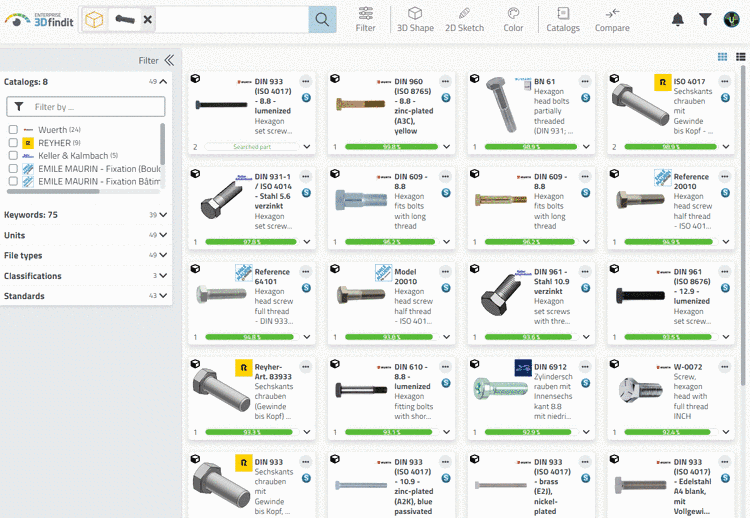
Task: Expand the Keywords: 75 section
Action: [163, 215]
